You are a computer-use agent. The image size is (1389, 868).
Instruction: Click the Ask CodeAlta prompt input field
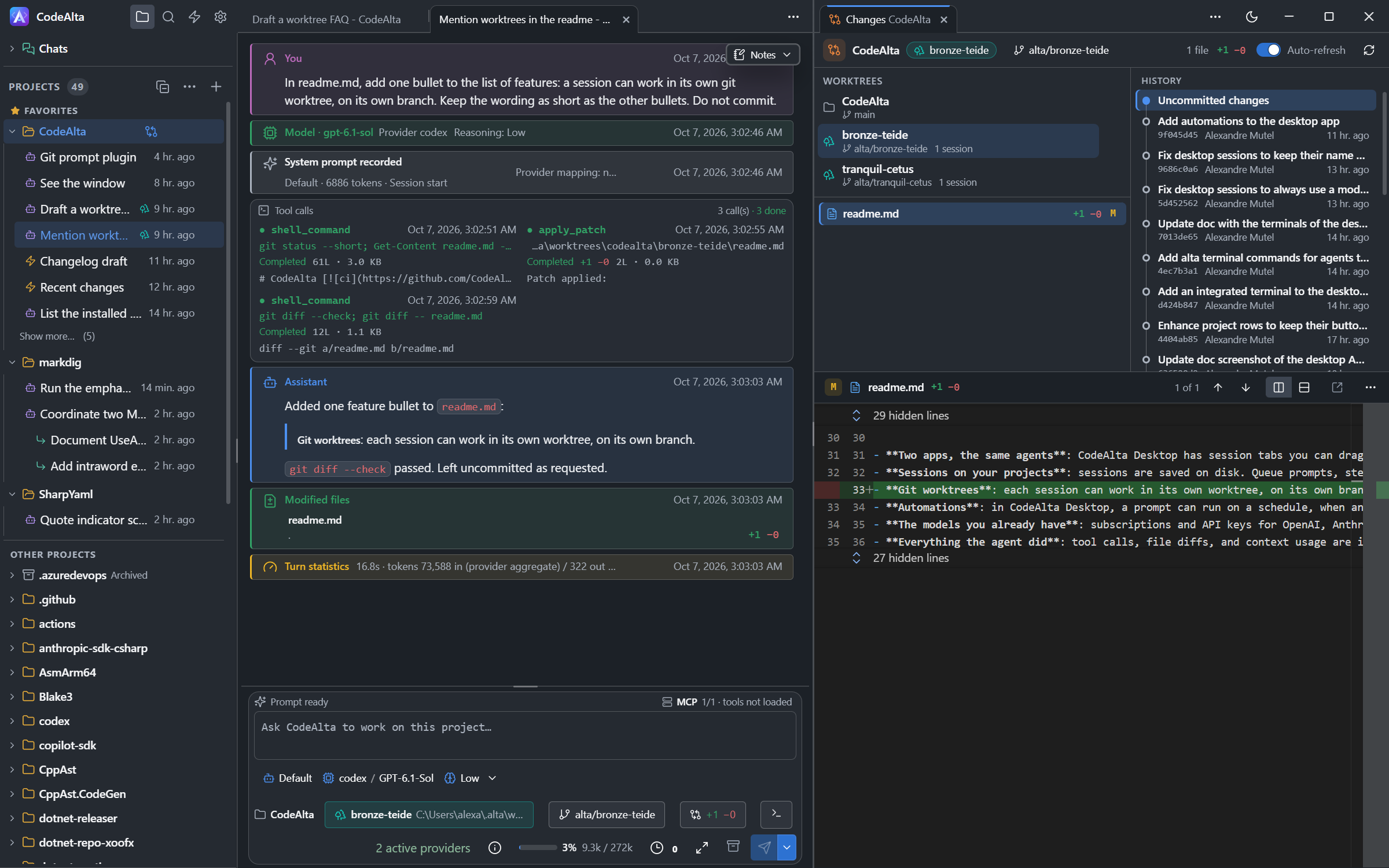click(524, 735)
